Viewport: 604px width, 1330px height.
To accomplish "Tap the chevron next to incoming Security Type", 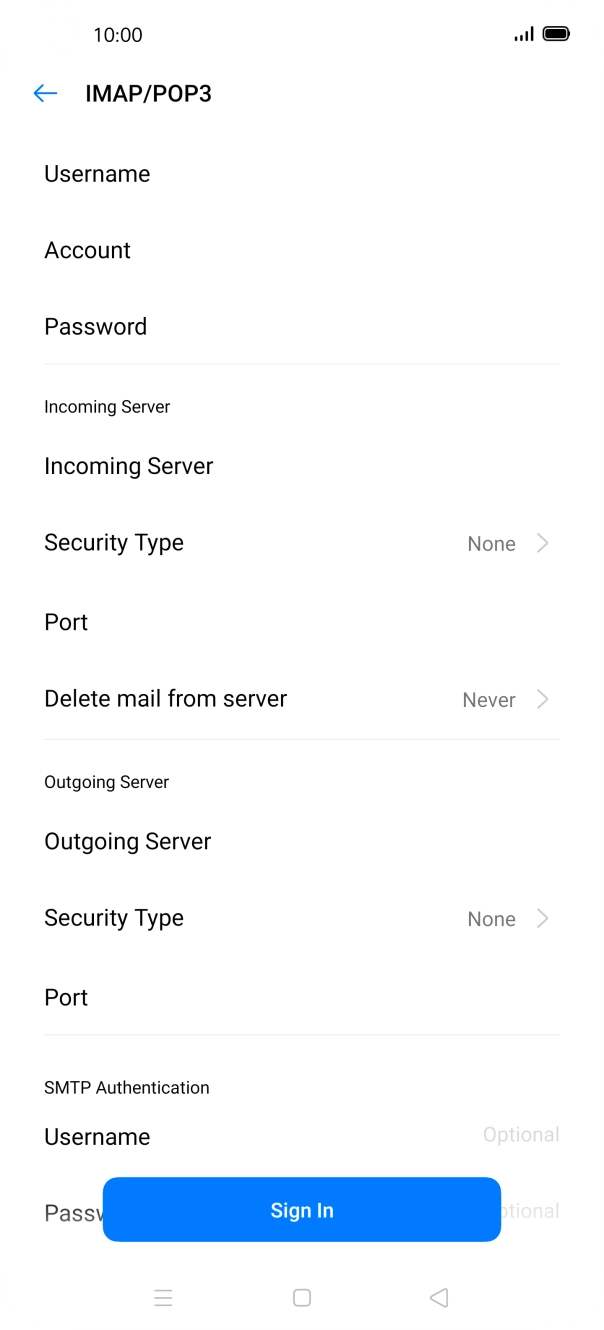I will (x=543, y=543).
